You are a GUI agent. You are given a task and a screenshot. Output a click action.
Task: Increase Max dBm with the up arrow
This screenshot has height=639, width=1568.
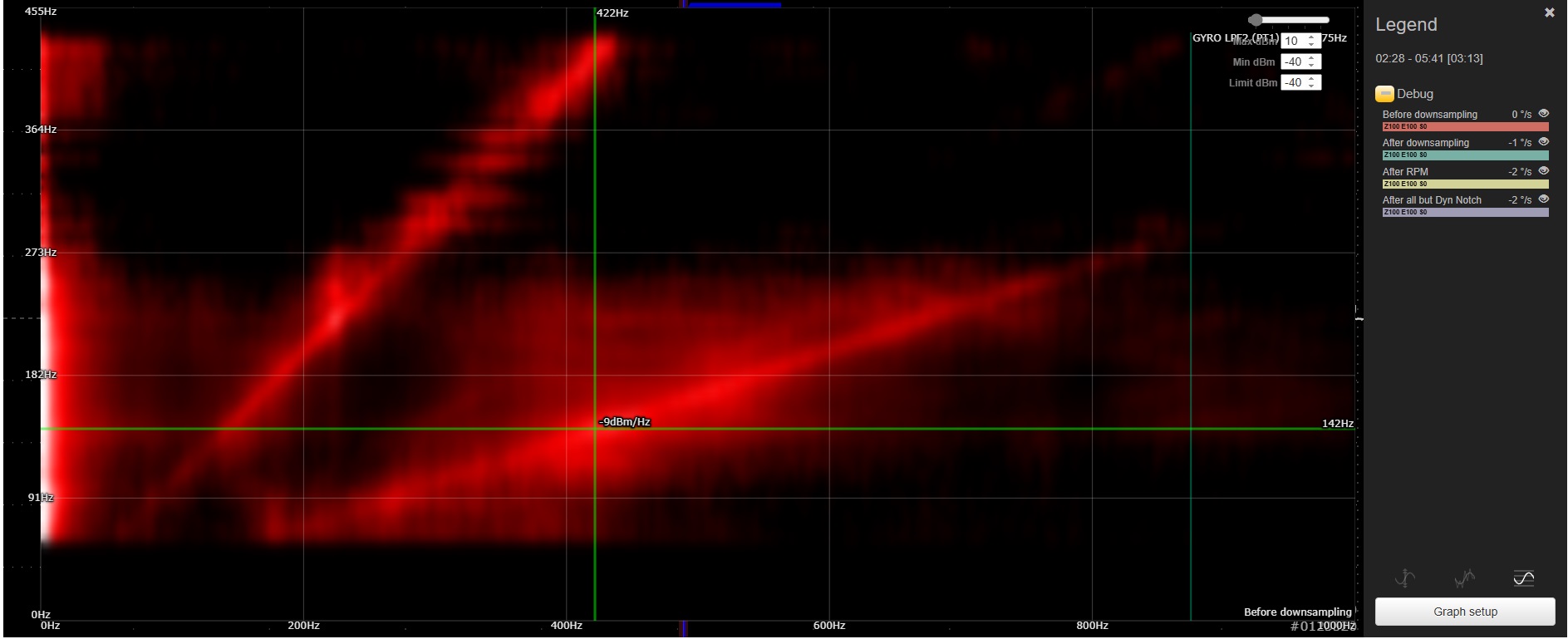point(1312,37)
